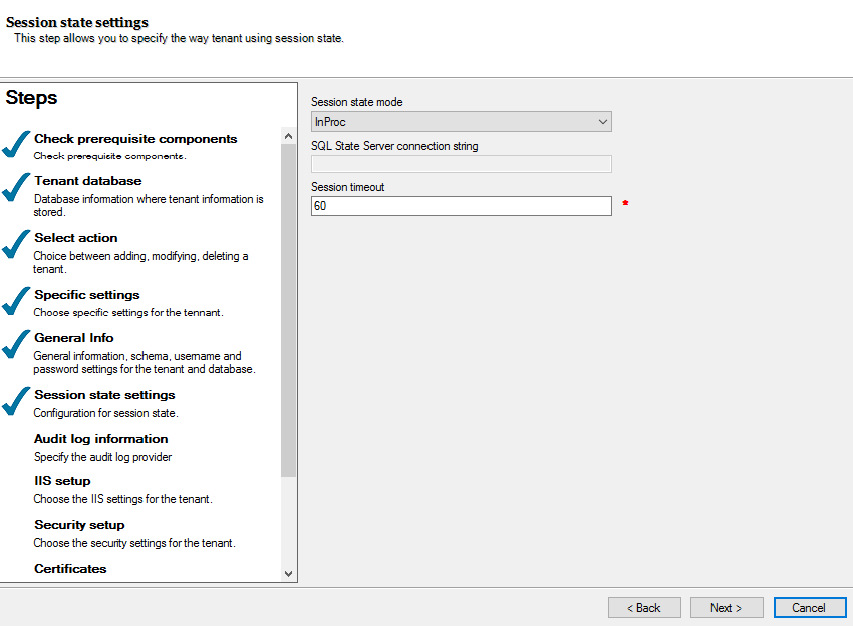Click inside the Session timeout field

tap(460, 206)
